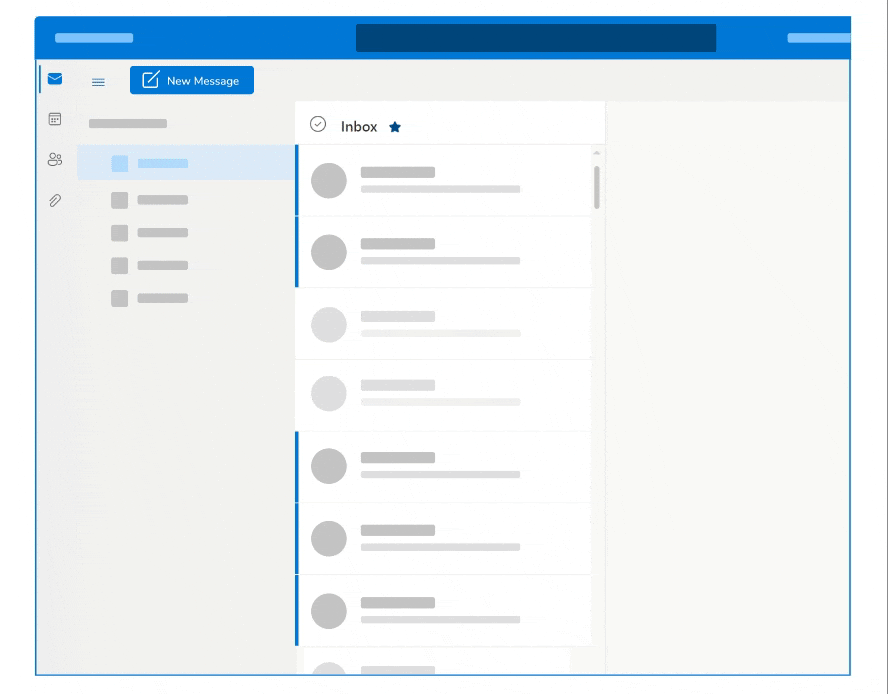Click the sender avatar of the second message
This screenshot has width=888, height=694.
pos(329,252)
